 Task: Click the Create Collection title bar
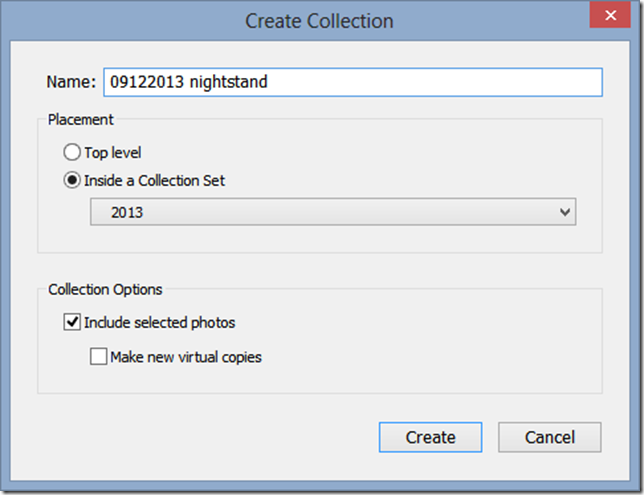tap(319, 21)
